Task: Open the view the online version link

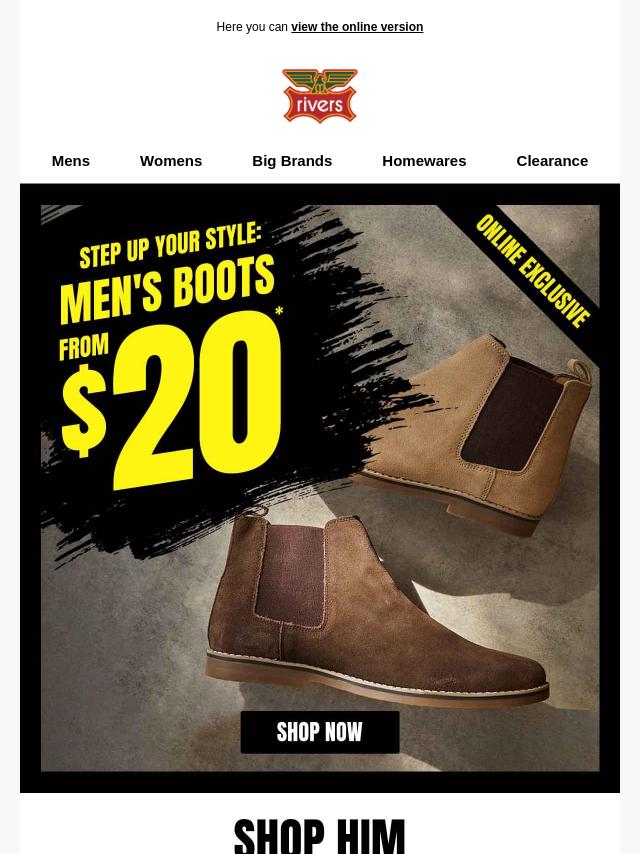Action: point(357,27)
